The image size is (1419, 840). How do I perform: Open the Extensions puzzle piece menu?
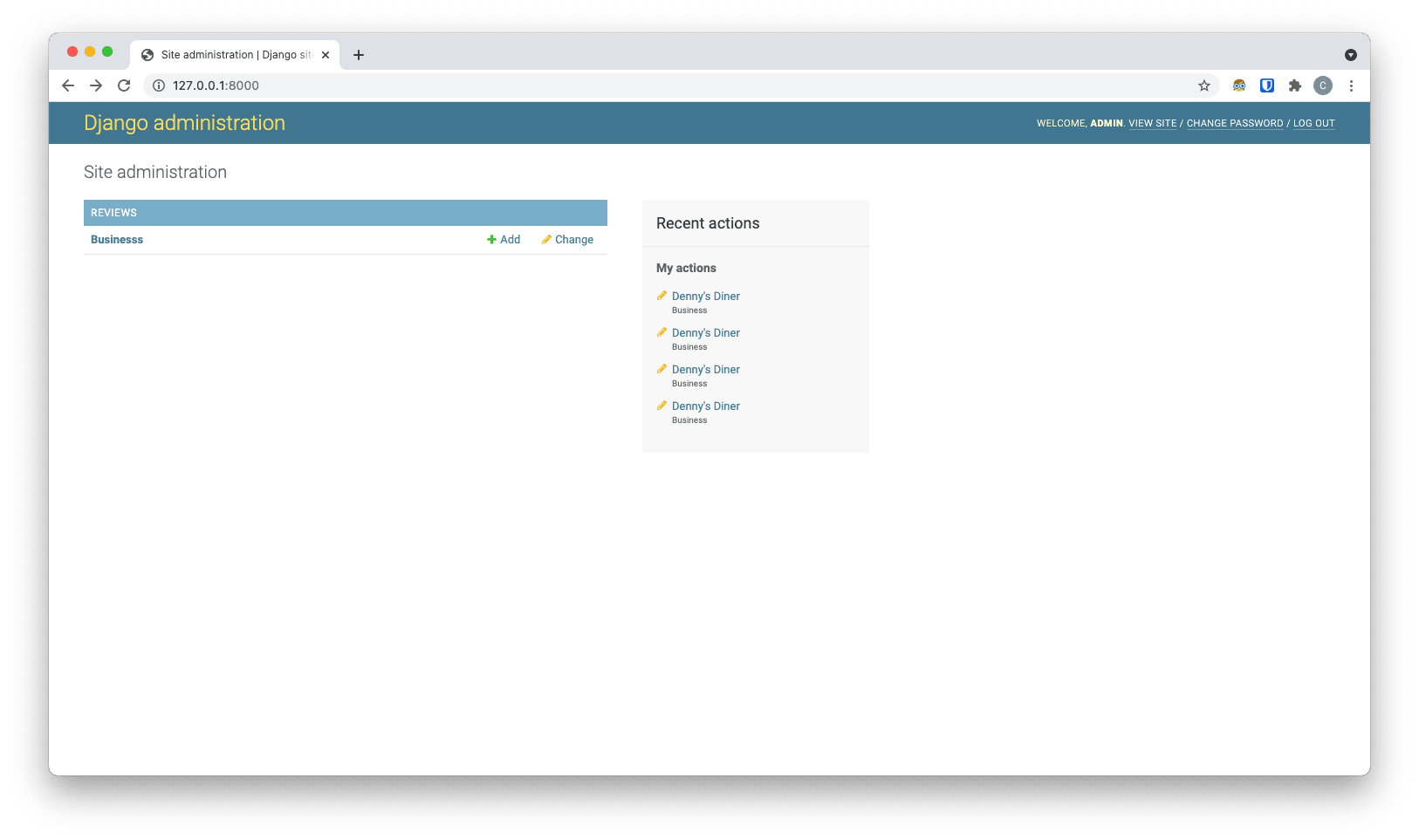coord(1295,85)
